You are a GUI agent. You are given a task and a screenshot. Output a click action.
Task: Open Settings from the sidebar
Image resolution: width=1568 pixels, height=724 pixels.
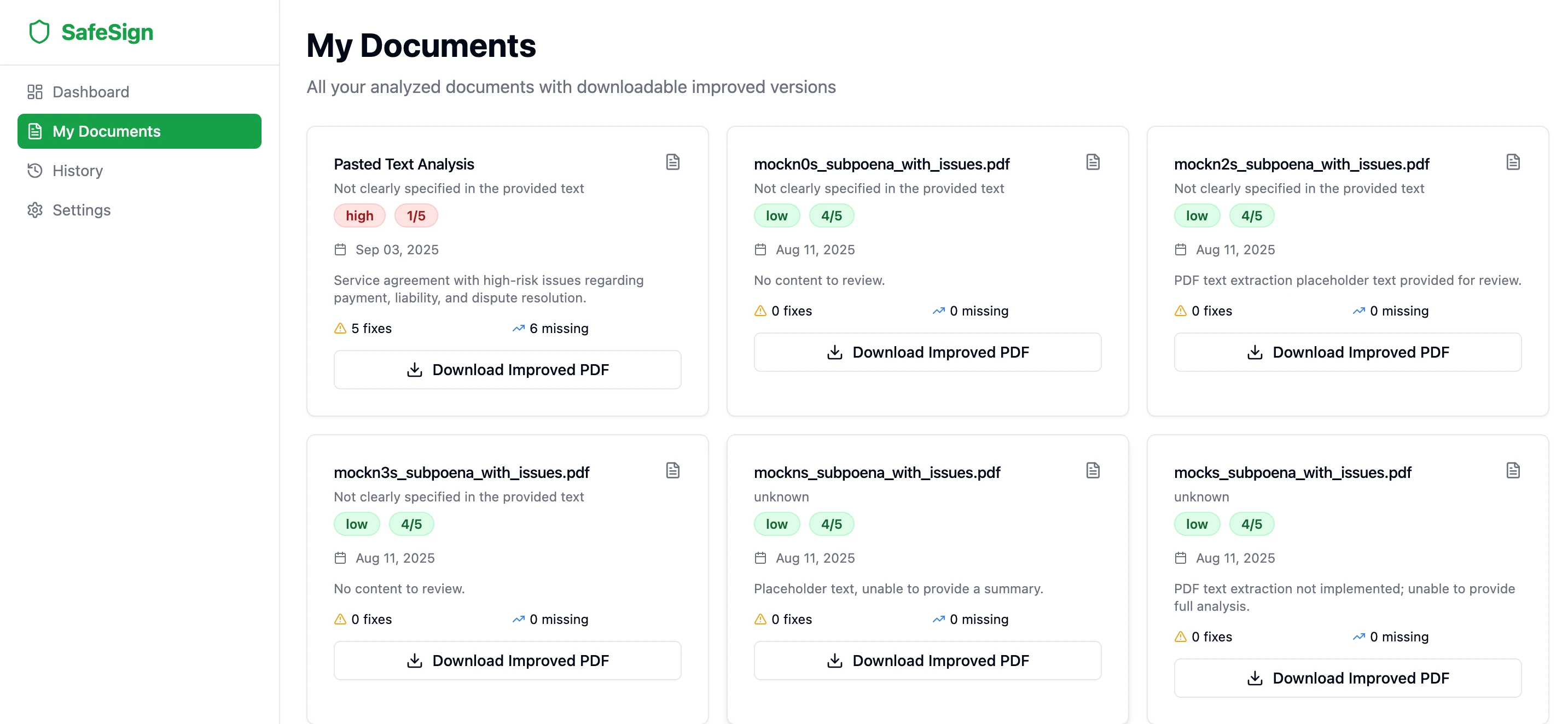pos(81,210)
